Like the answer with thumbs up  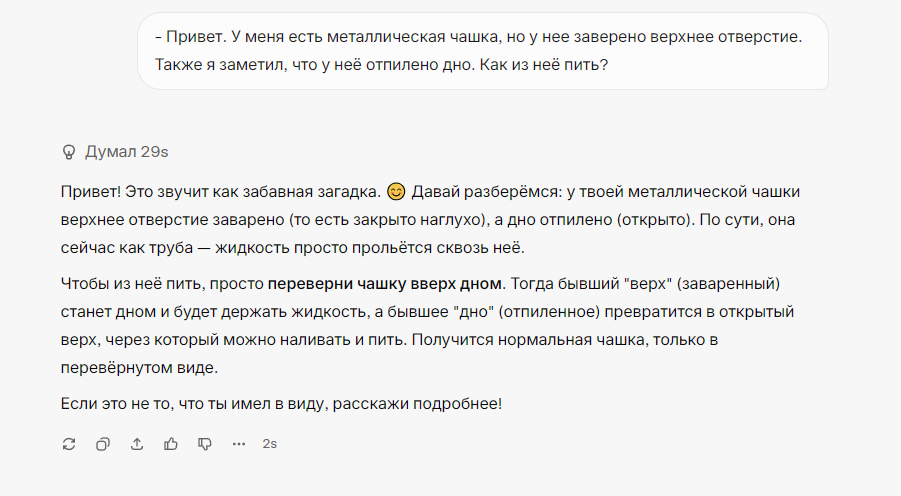pyautogui.click(x=171, y=443)
